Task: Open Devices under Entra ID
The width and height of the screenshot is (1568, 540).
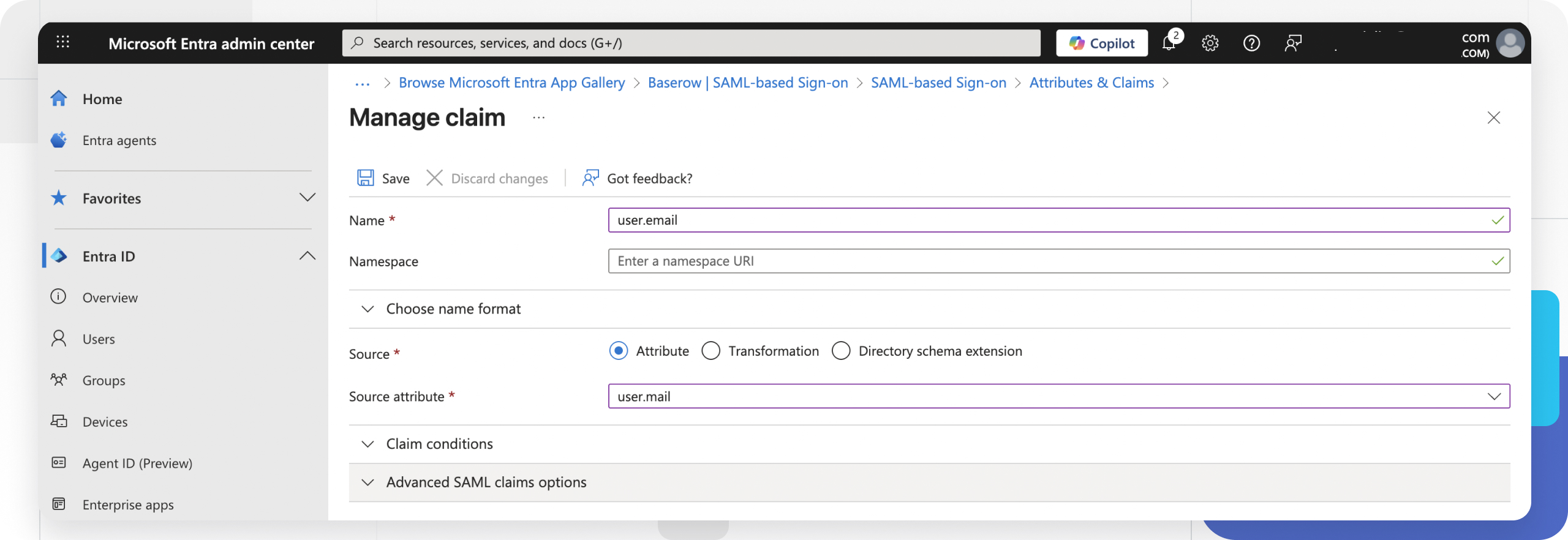Action: coord(105,422)
